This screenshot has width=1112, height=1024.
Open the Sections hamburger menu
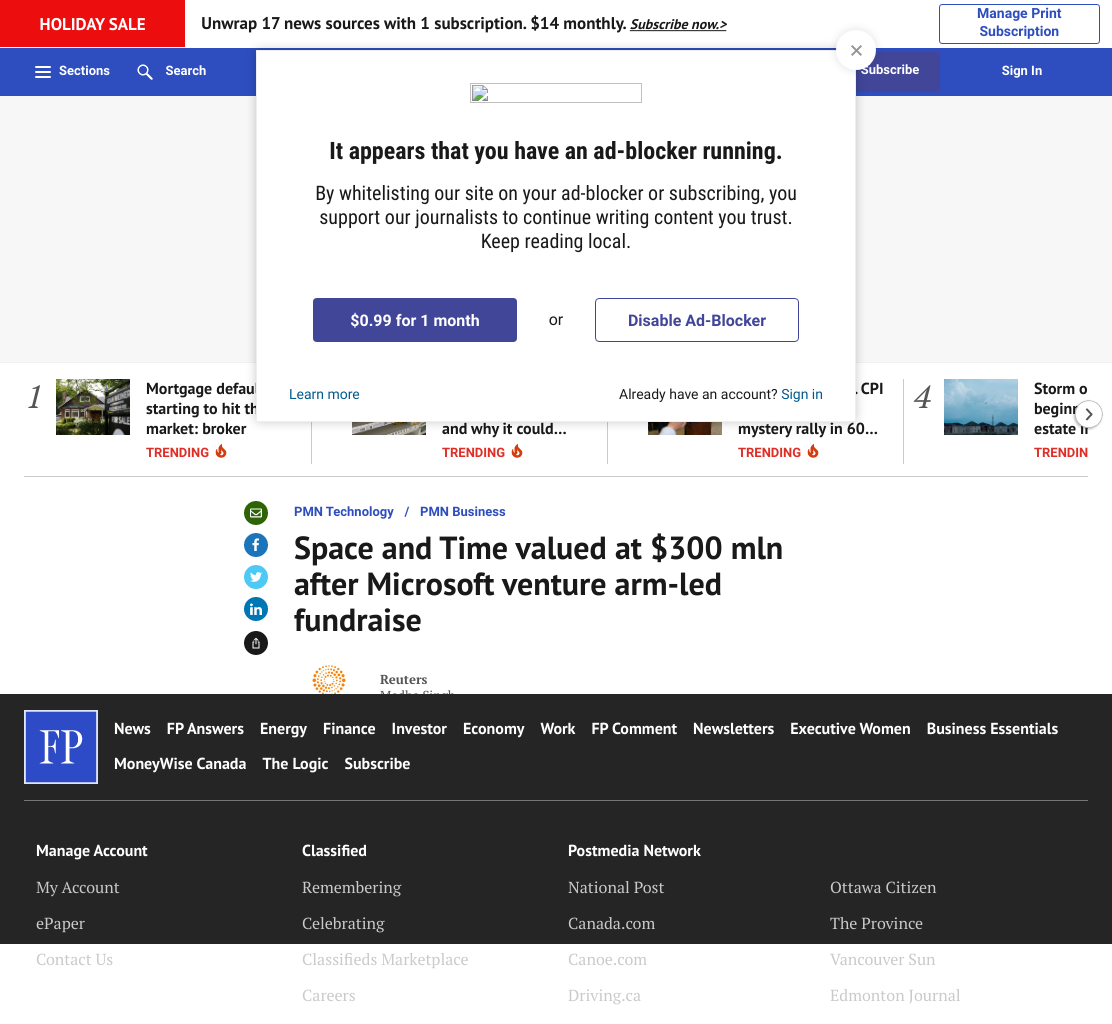click(72, 71)
